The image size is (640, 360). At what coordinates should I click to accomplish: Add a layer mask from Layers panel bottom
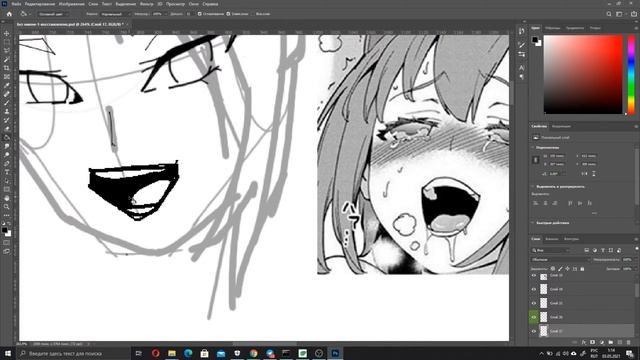(593, 342)
